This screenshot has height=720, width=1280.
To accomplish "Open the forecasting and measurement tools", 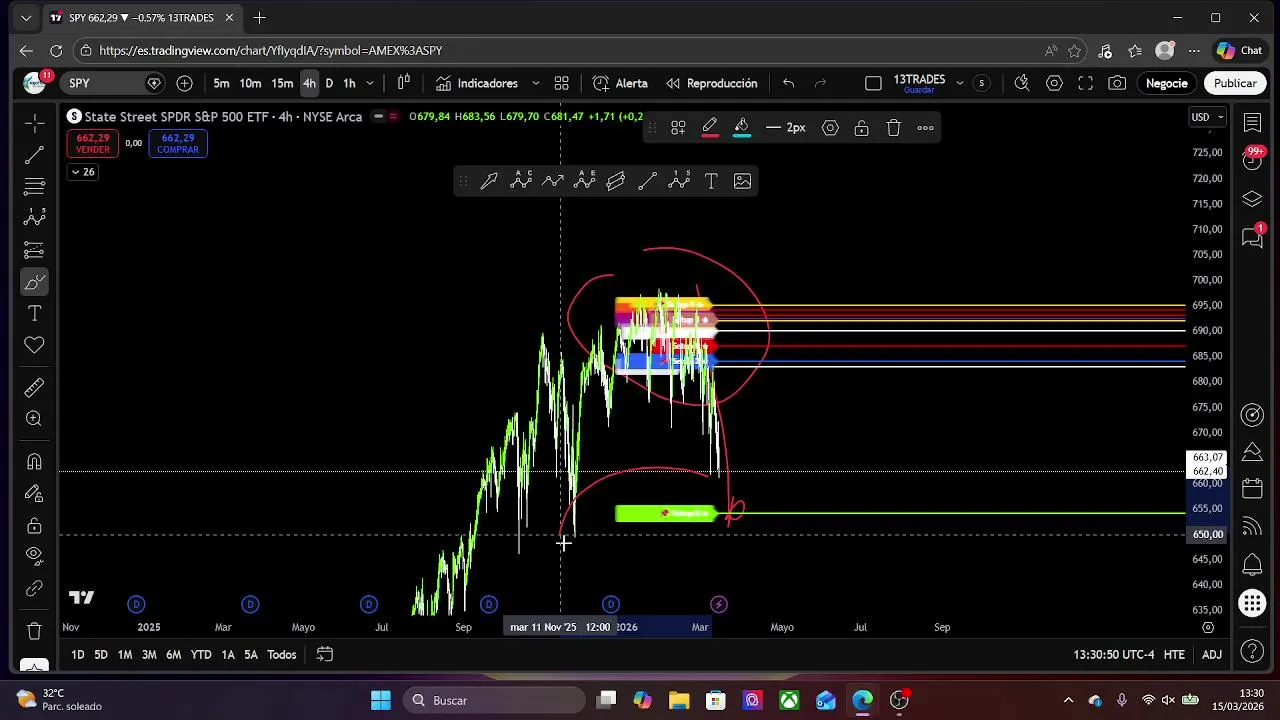I will pos(34,250).
